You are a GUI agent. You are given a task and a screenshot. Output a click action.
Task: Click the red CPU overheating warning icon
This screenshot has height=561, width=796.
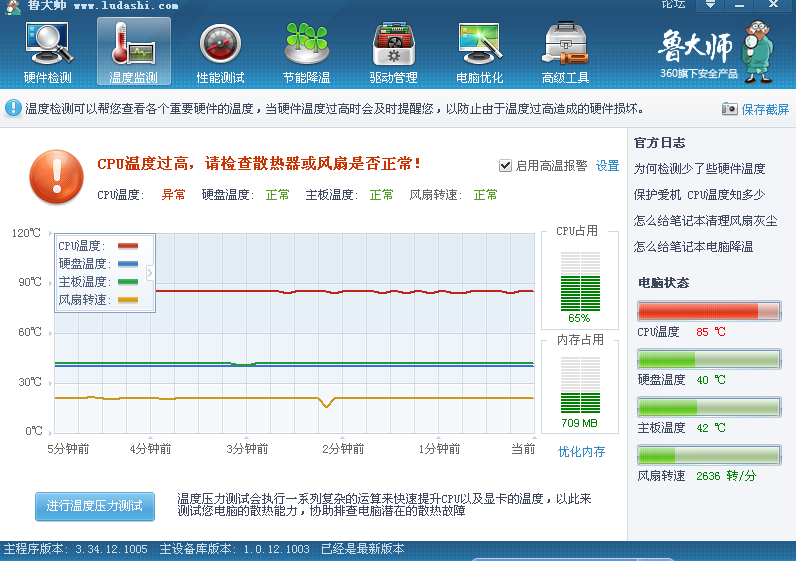[56, 175]
